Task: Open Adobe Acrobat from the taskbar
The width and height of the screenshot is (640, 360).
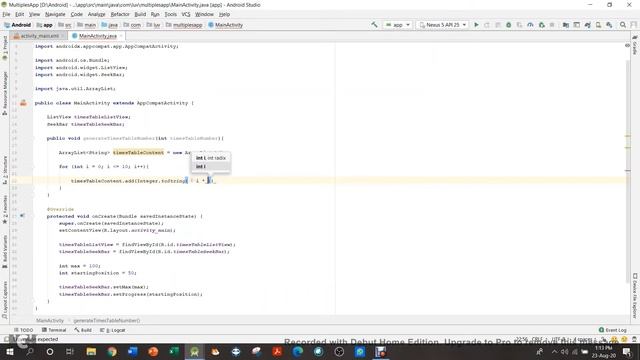Action: 277,351
